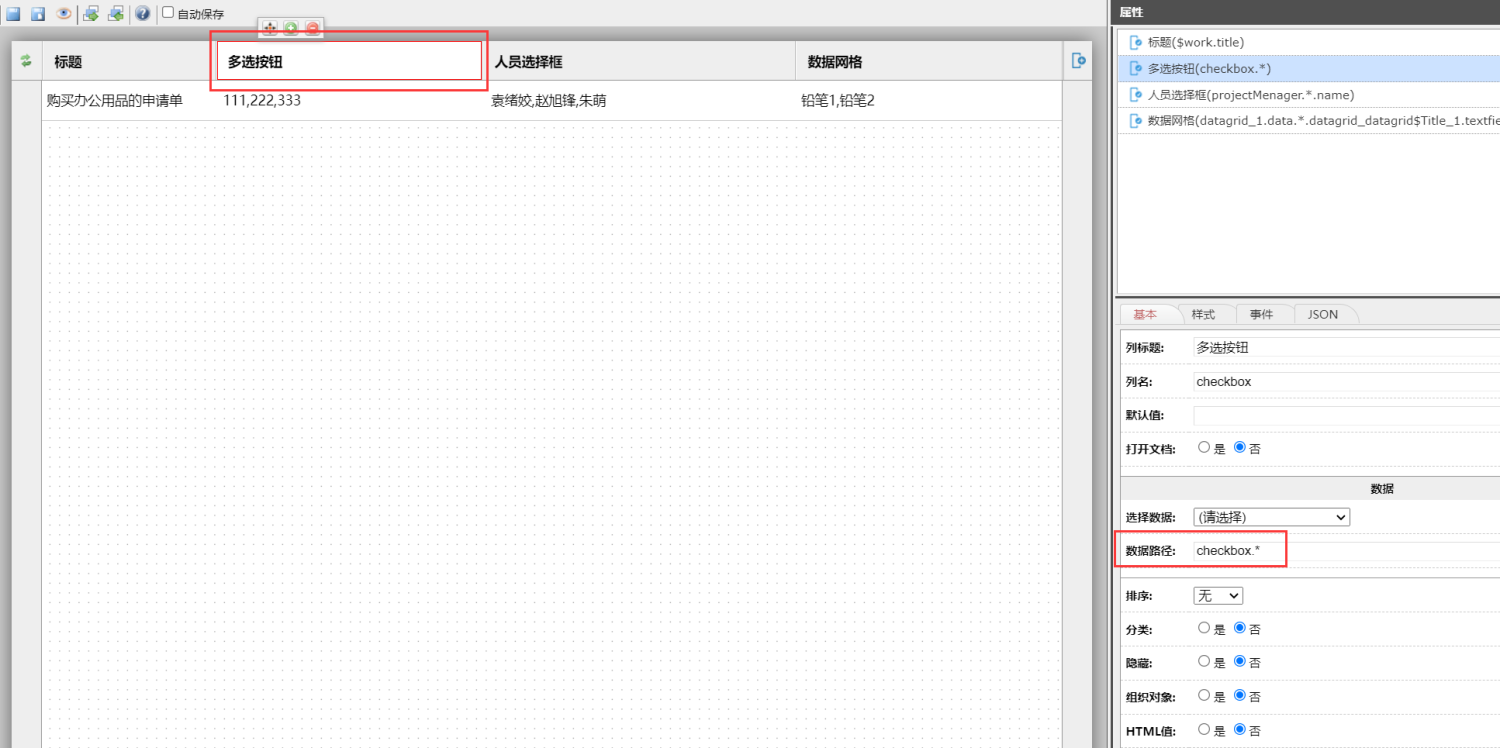Click the Save As floppy disk icon
1500x748 pixels.
click(x=38, y=14)
